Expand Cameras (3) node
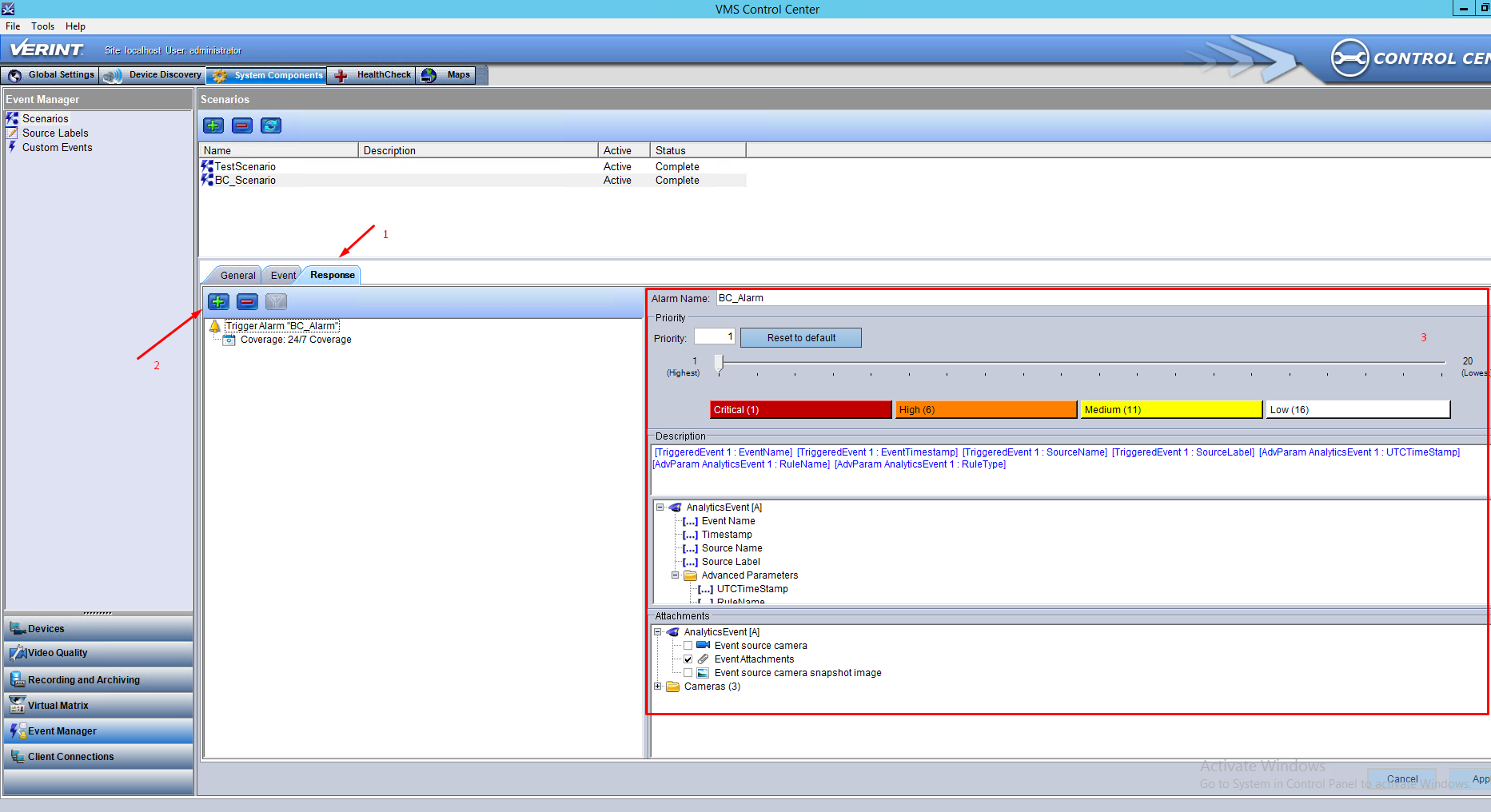Viewport: 1491px width, 812px height. pyautogui.click(x=658, y=686)
